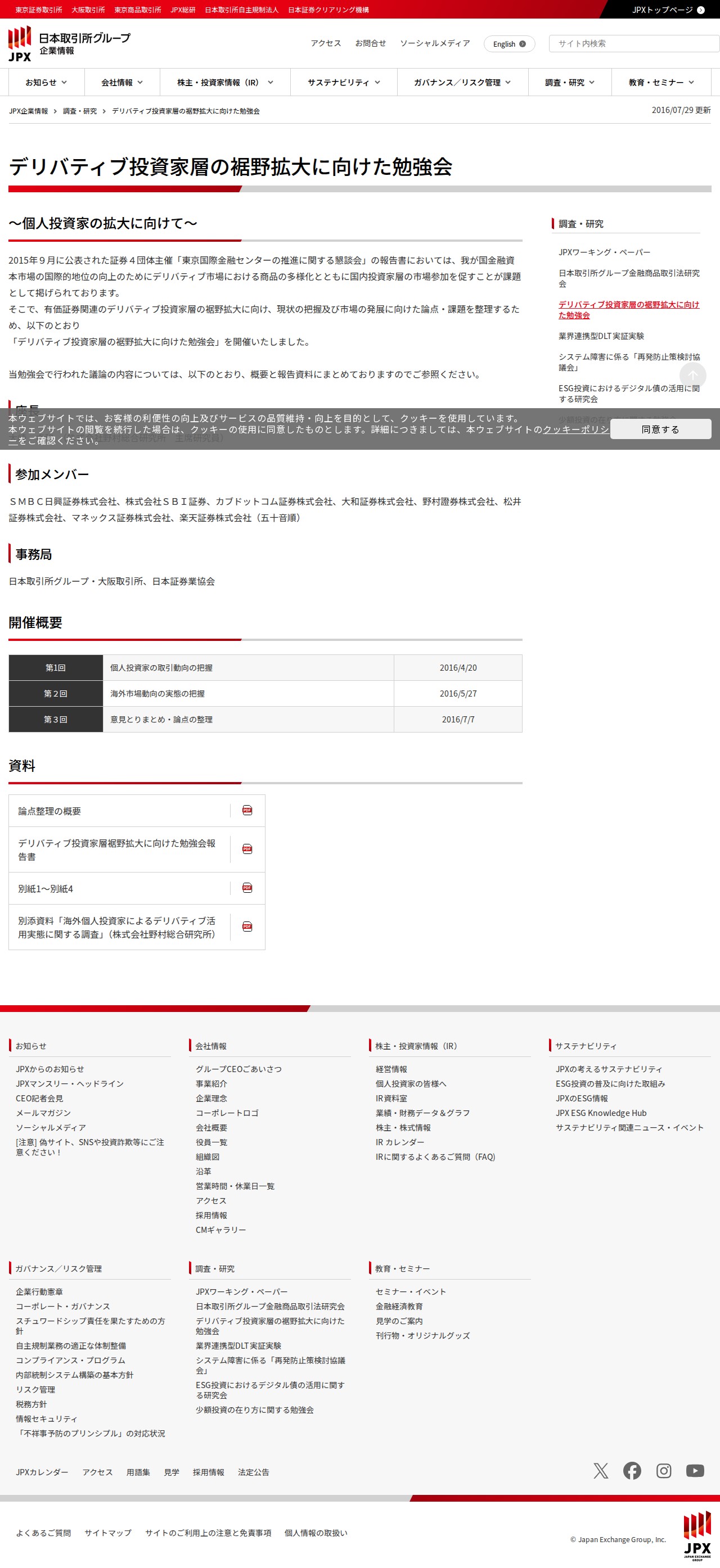
Task: Click the ソーシャルメディア header link
Action: [435, 43]
